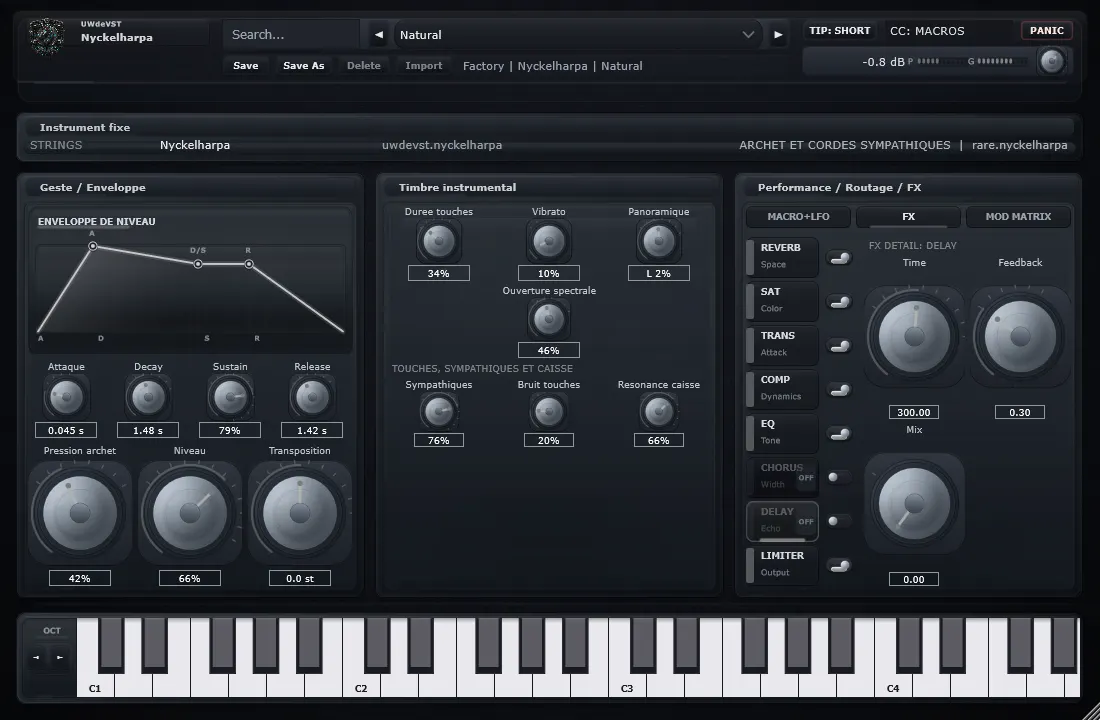Viewport: 1100px width, 720px height.
Task: Click the Vibrato knob
Action: (549, 241)
